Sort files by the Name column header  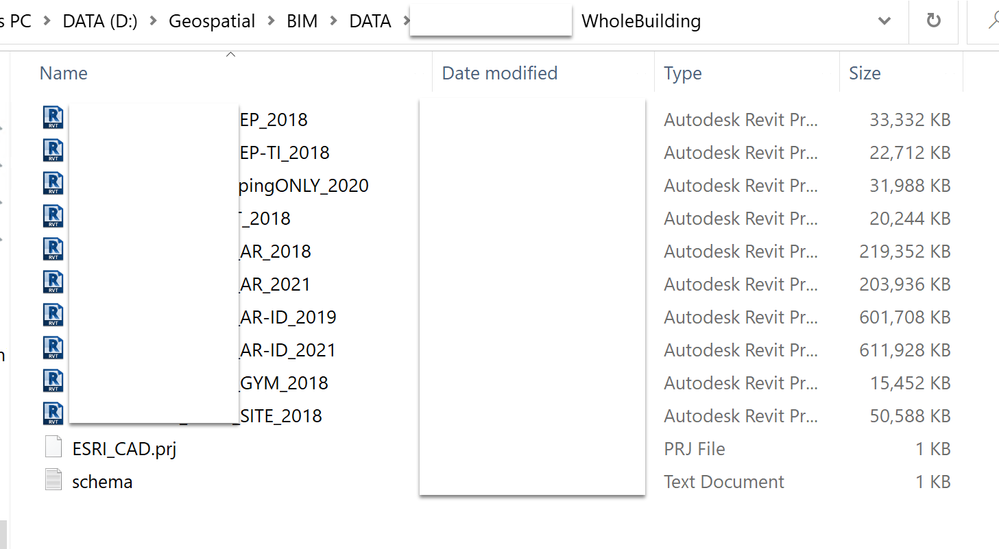64,73
